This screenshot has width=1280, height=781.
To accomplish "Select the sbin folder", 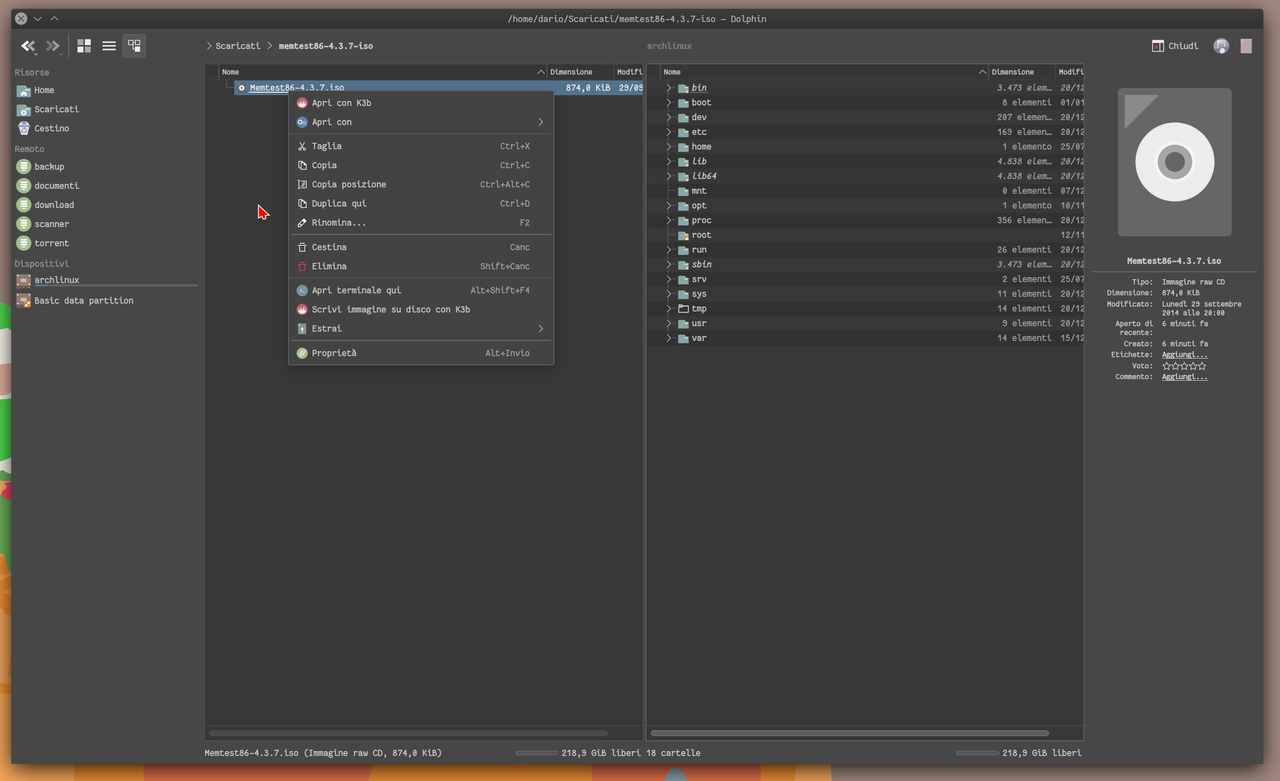I will pos(701,265).
